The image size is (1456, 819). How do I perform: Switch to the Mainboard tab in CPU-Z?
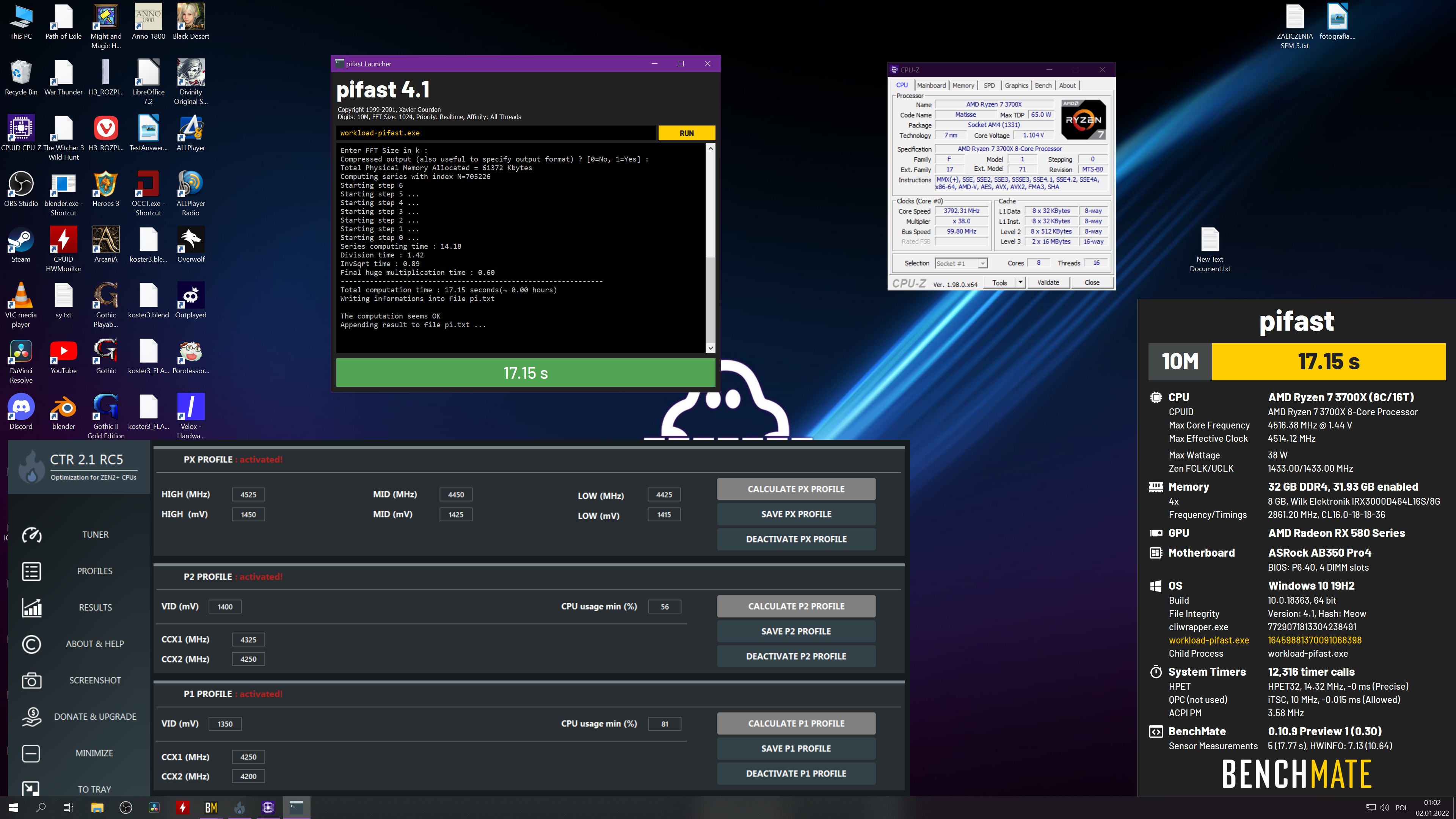[931, 85]
